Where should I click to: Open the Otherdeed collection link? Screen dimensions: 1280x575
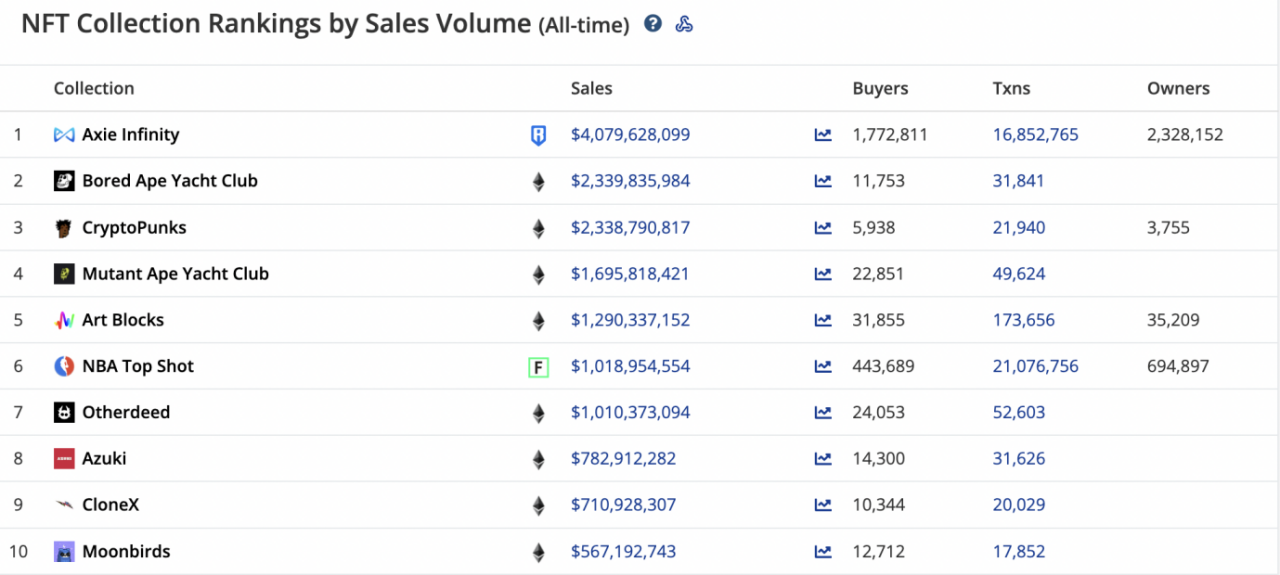(126, 413)
